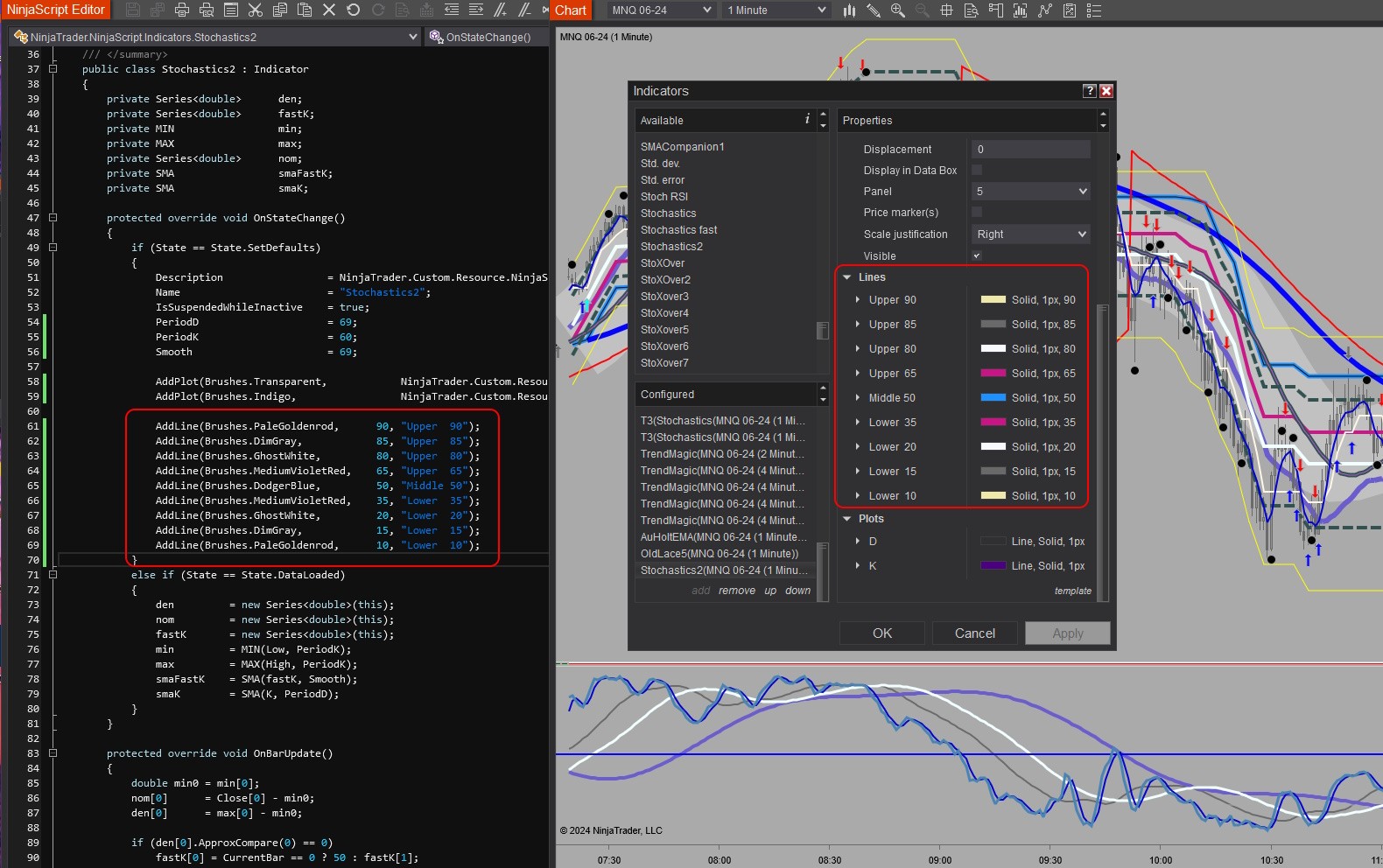Click the Middle 50 blue color swatch
Screen dimensions: 1383x868
pos(993,398)
